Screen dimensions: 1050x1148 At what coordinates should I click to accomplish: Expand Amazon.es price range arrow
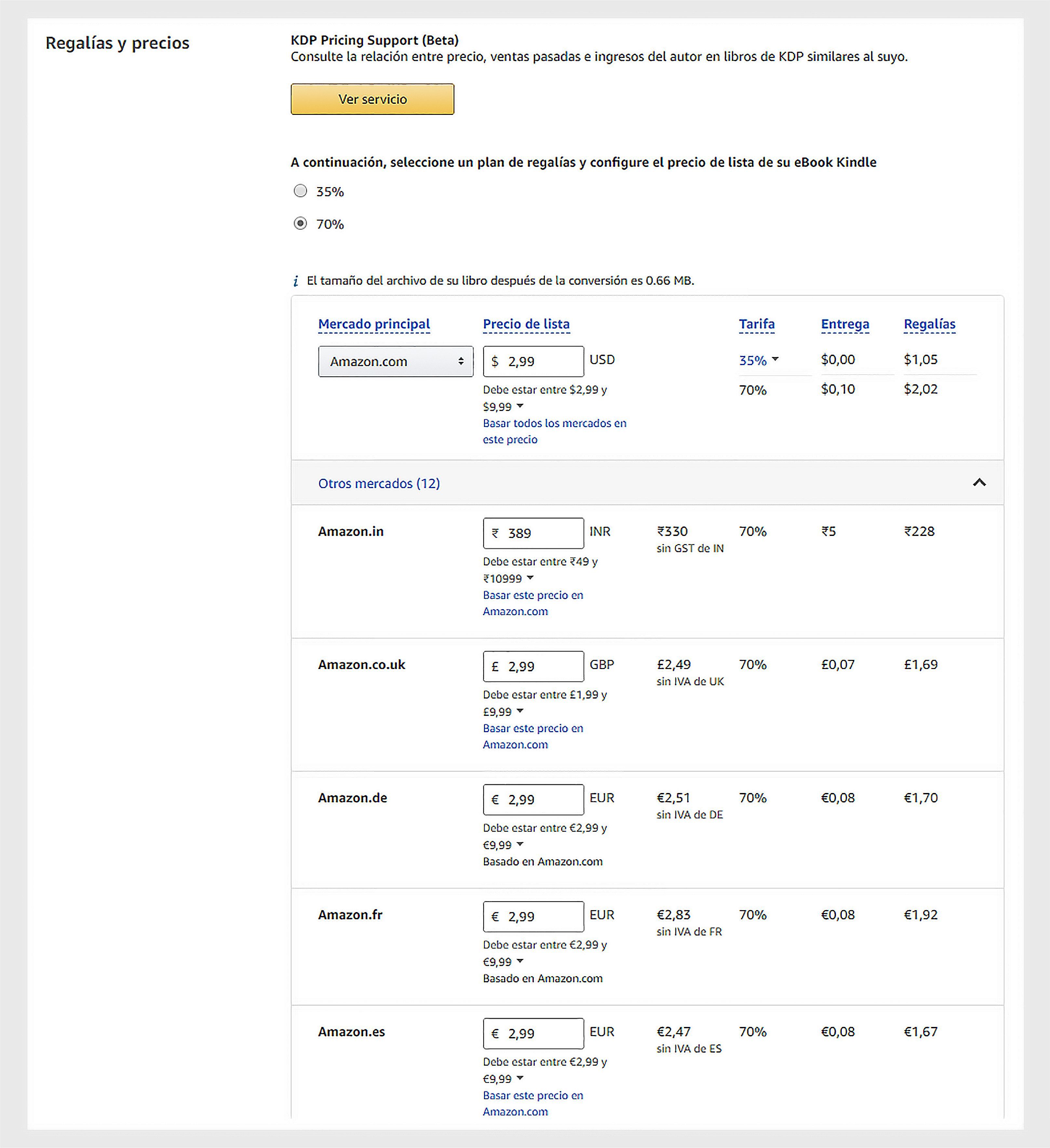coord(519,1078)
